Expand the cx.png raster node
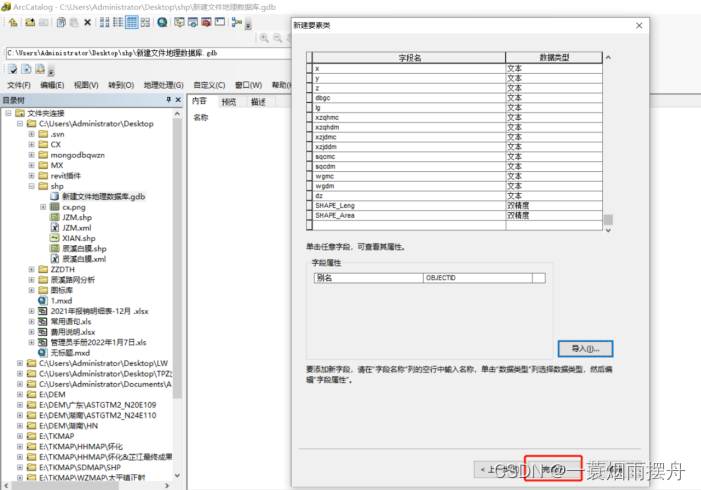This screenshot has height=490, width=701. 43,207
